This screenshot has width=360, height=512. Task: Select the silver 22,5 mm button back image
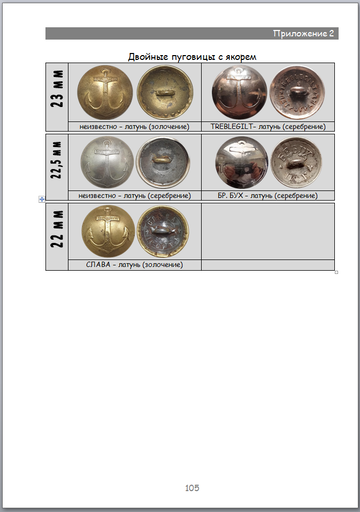click(x=163, y=162)
